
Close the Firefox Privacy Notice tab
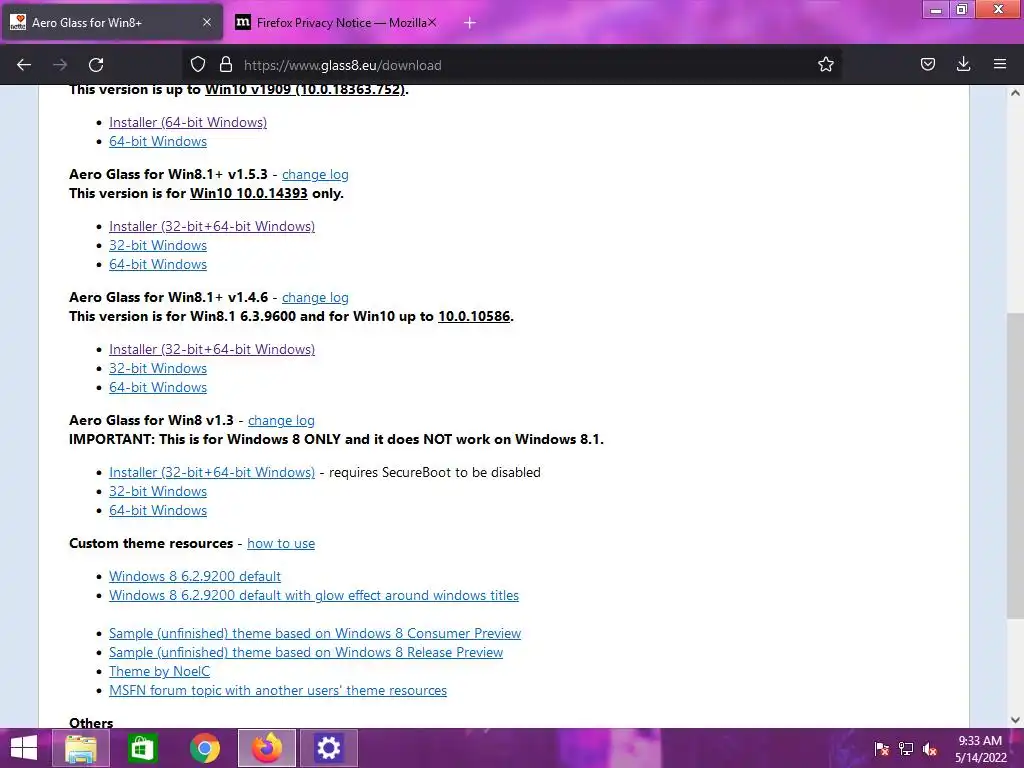(432, 22)
